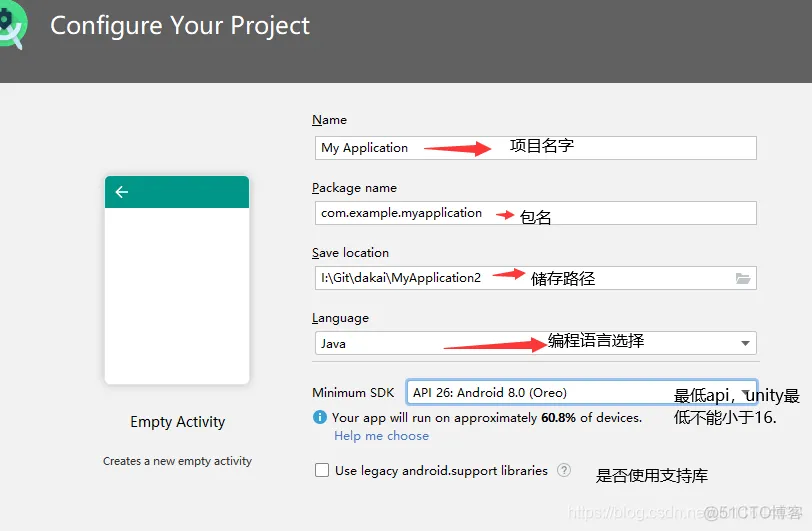Click the Creates a new empty activity text
This screenshot has width=812, height=531.
coord(178,461)
